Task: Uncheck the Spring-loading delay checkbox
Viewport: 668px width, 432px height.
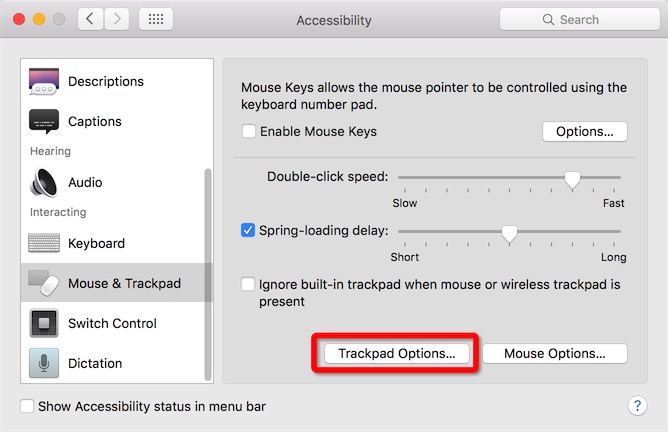Action: (x=248, y=230)
